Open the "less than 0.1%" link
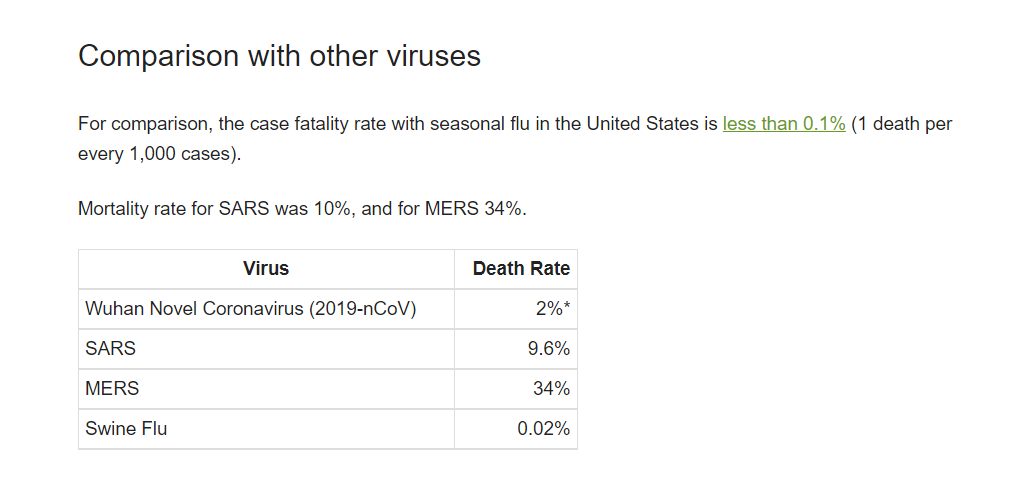1022x496 pixels. [784, 124]
